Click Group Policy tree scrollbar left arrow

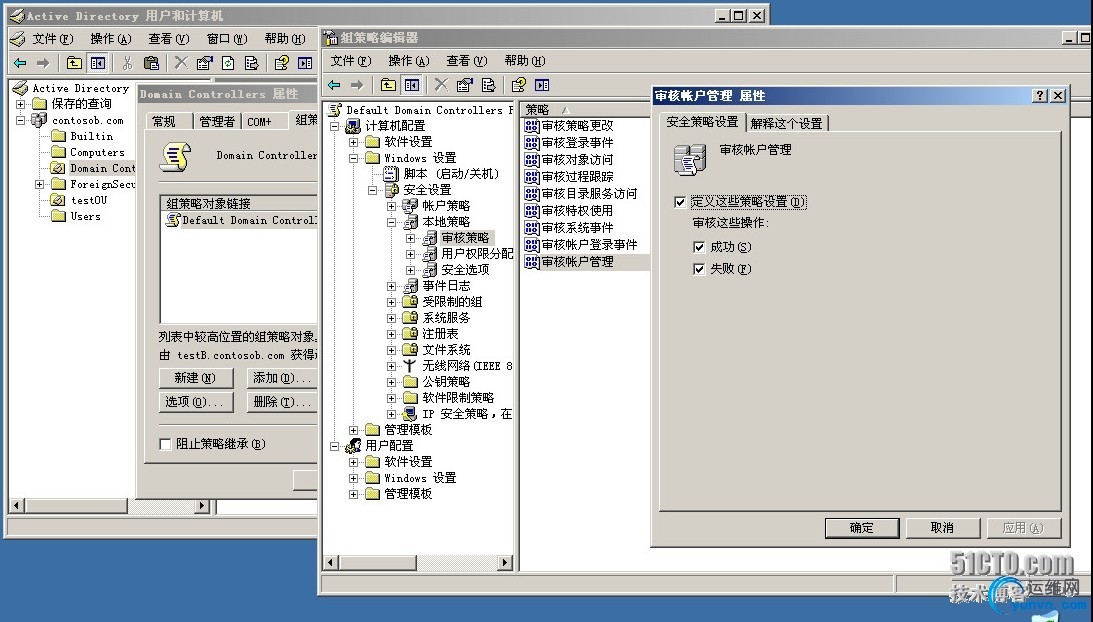pos(331,562)
